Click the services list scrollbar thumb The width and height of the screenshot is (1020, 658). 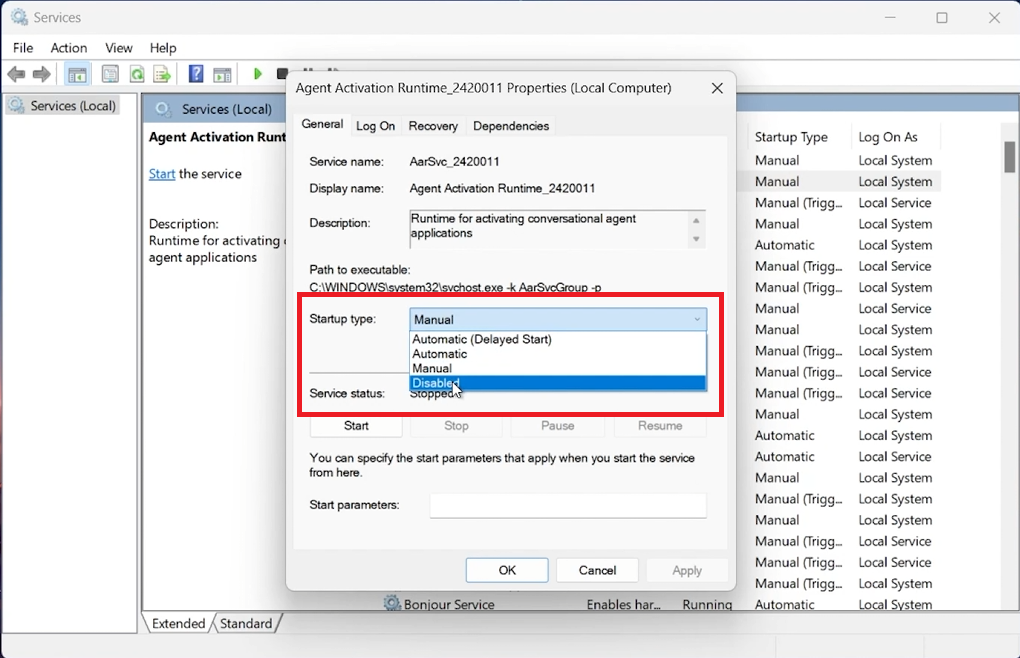(1009, 157)
